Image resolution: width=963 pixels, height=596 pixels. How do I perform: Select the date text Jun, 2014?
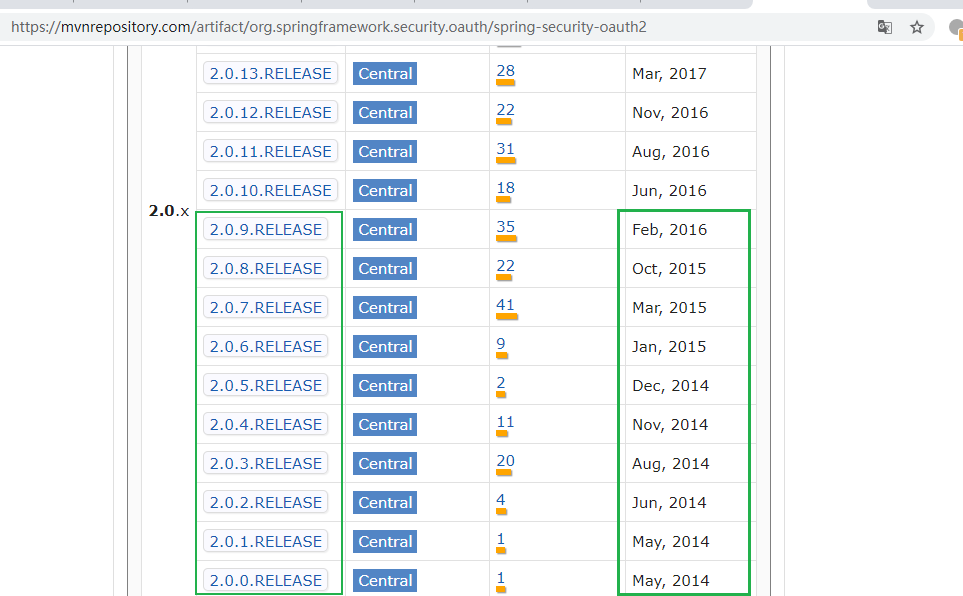pos(669,503)
